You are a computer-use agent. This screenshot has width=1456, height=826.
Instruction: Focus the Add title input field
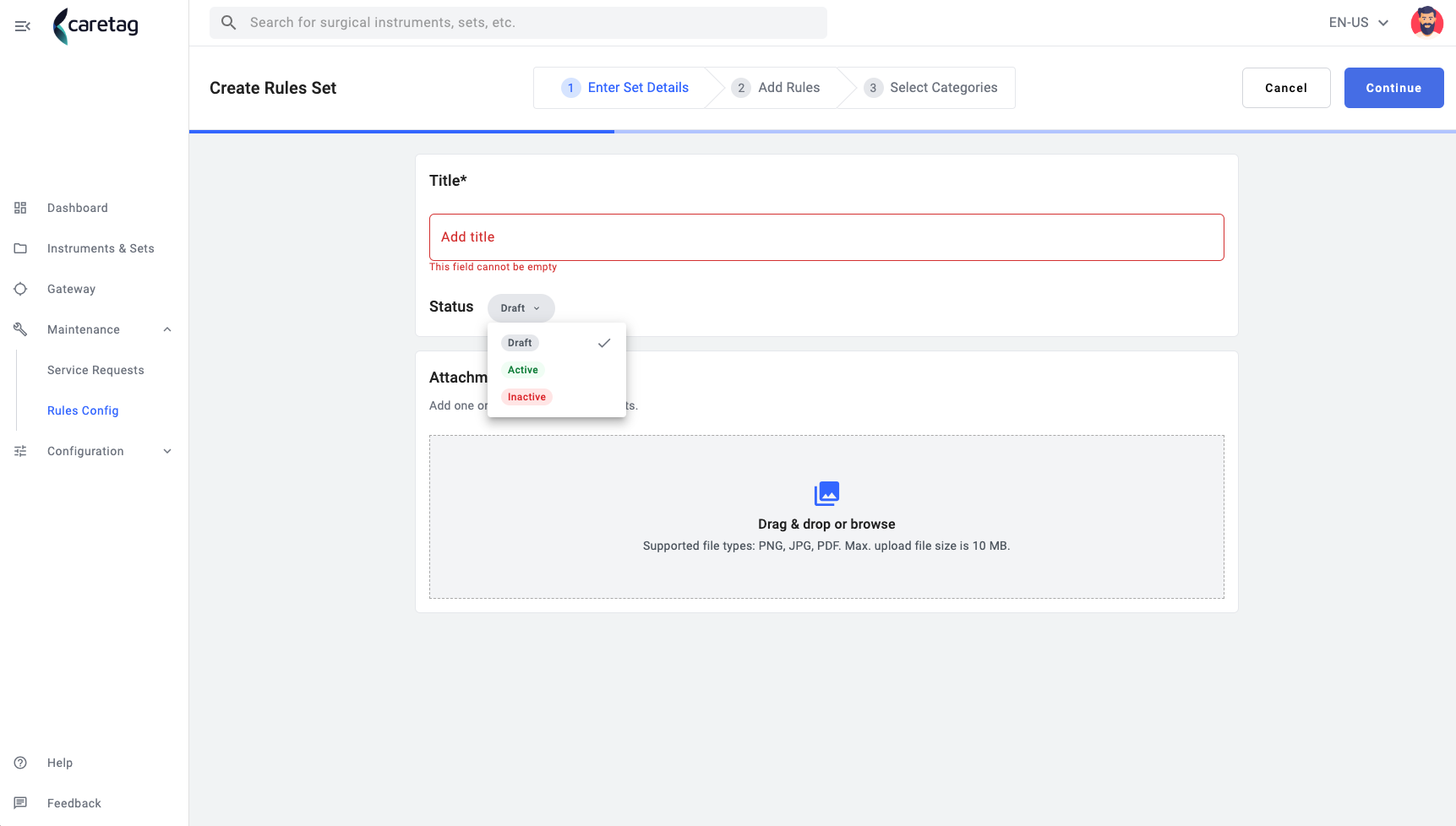[x=826, y=237]
